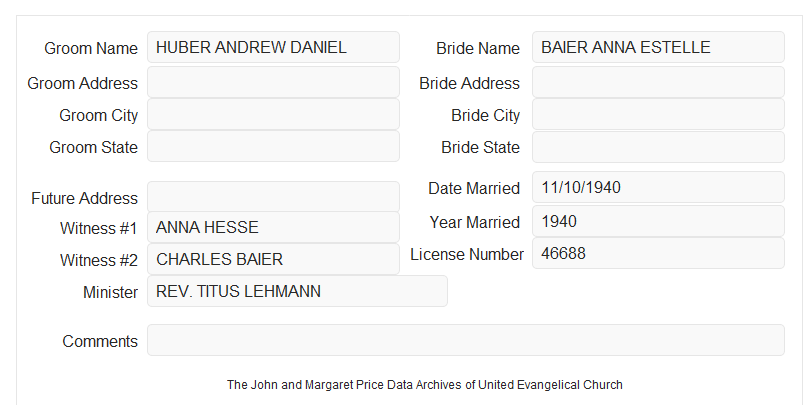Click the Data Archives footer text
The image size is (805, 405).
point(425,384)
